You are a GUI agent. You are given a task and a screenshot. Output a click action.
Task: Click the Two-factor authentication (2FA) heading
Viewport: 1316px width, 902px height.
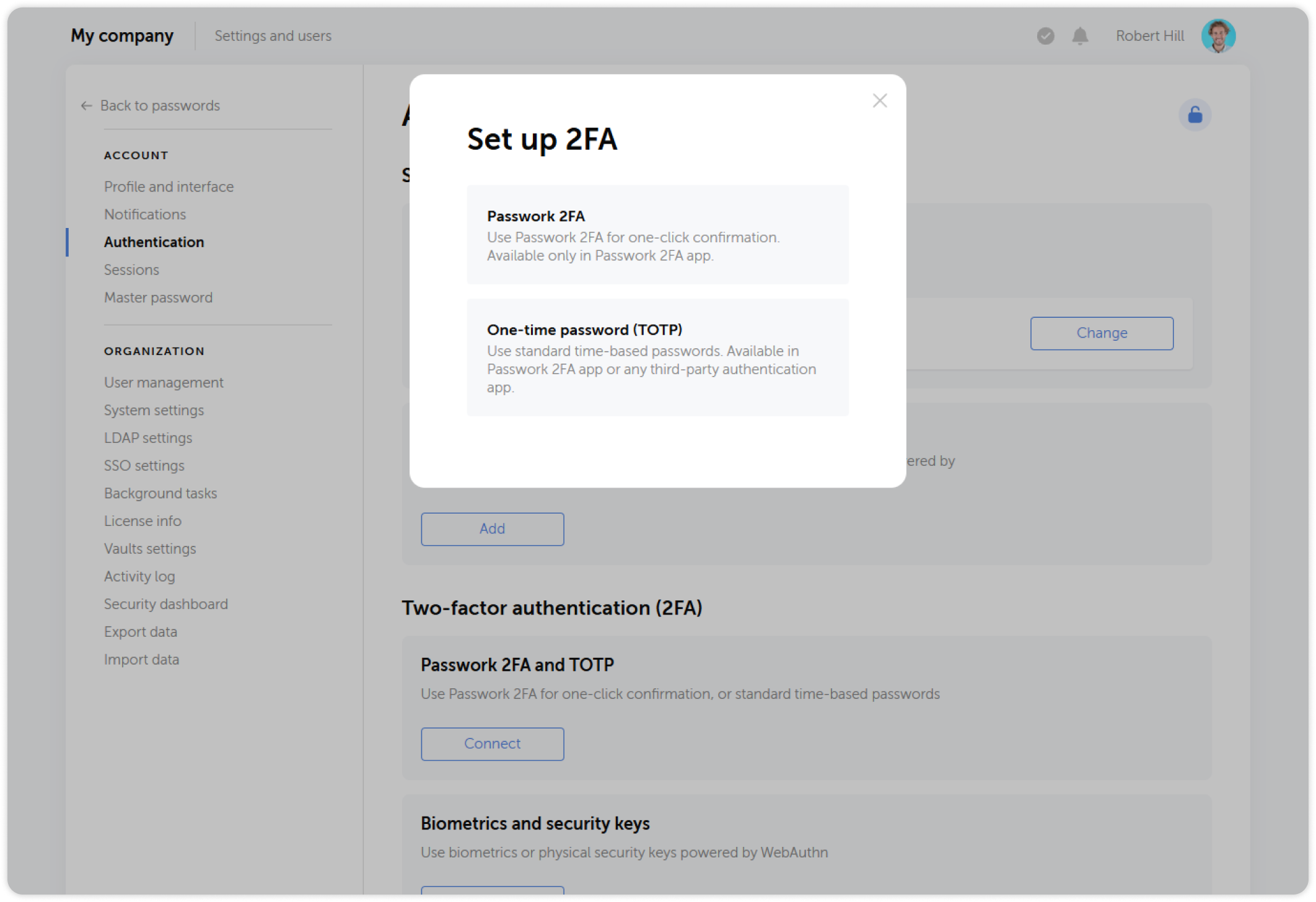[551, 608]
